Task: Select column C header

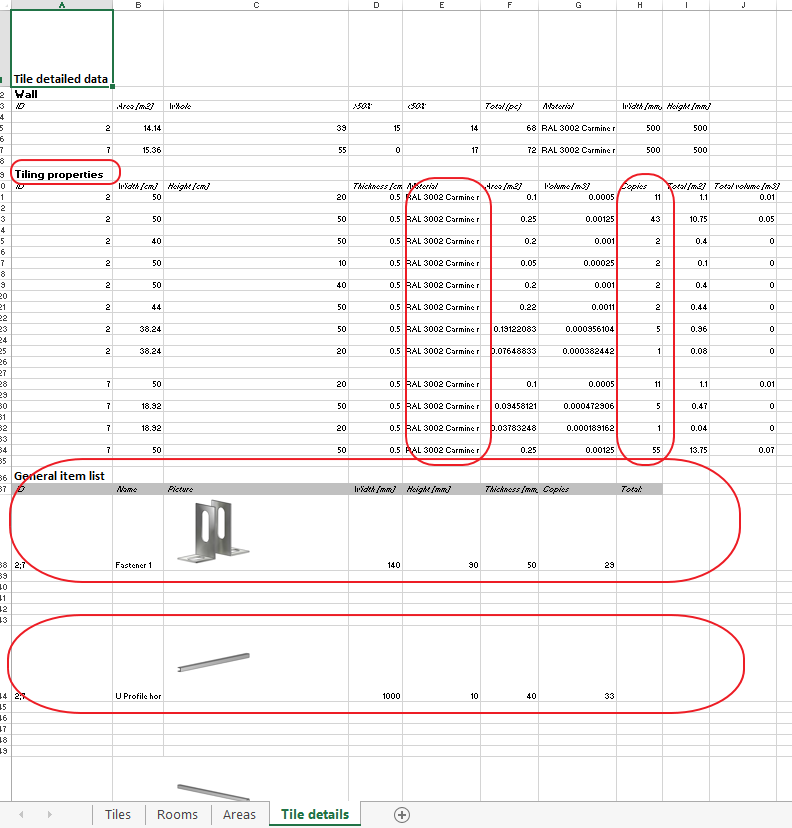Action: click(256, 5)
